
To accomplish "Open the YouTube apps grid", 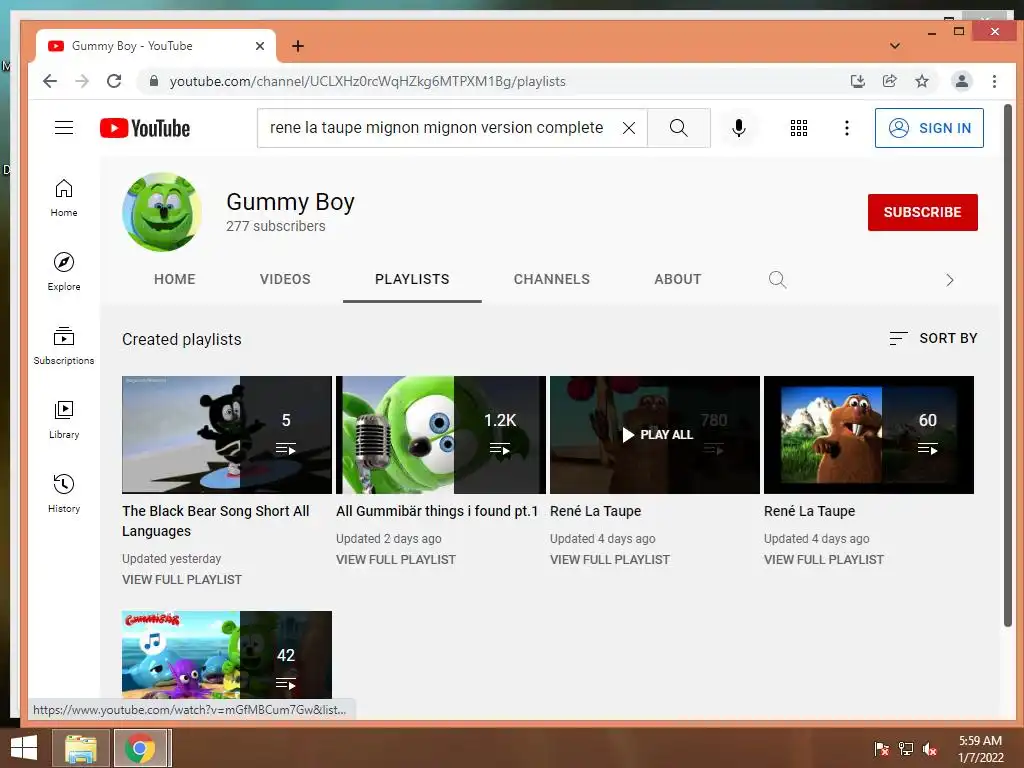I will (799, 128).
